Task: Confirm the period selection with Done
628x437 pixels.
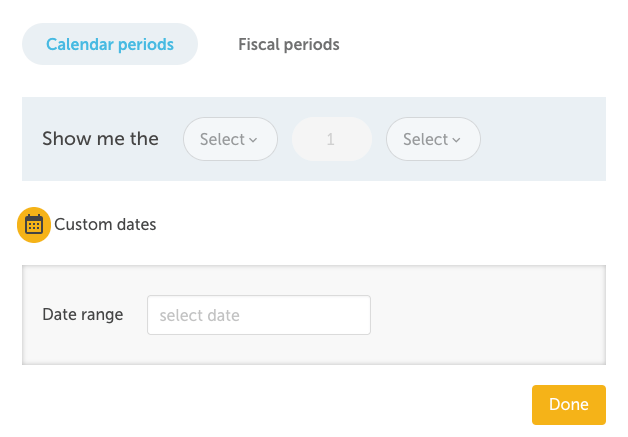Action: (x=568, y=405)
